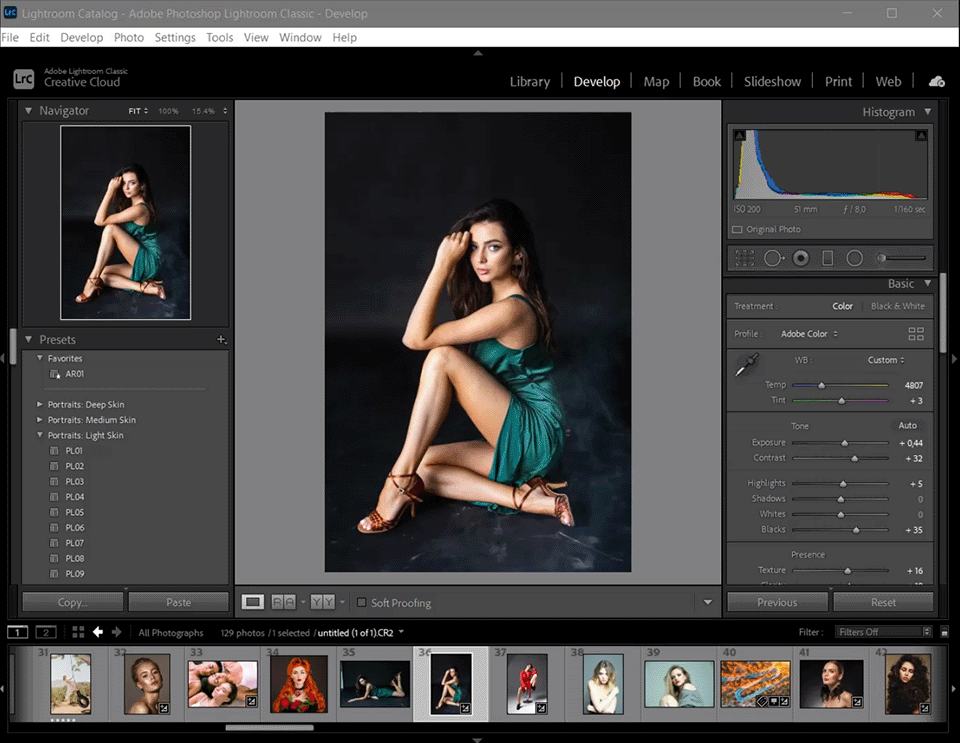
Task: Select filmstrip thumbnail 34 red-haired portrait
Action: tap(299, 684)
